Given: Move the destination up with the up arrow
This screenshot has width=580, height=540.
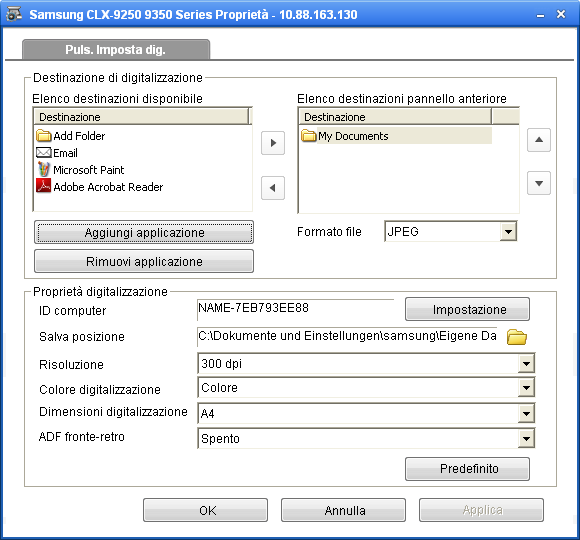Looking at the screenshot, I should (x=539, y=140).
